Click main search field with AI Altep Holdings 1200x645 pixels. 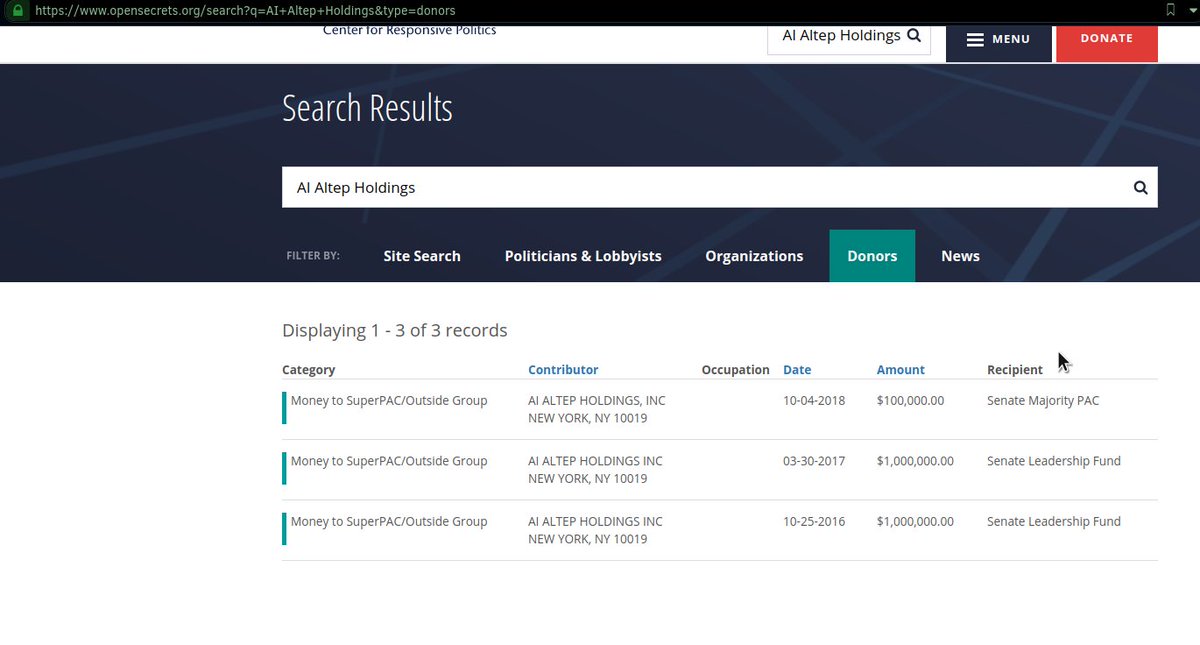[x=720, y=187]
